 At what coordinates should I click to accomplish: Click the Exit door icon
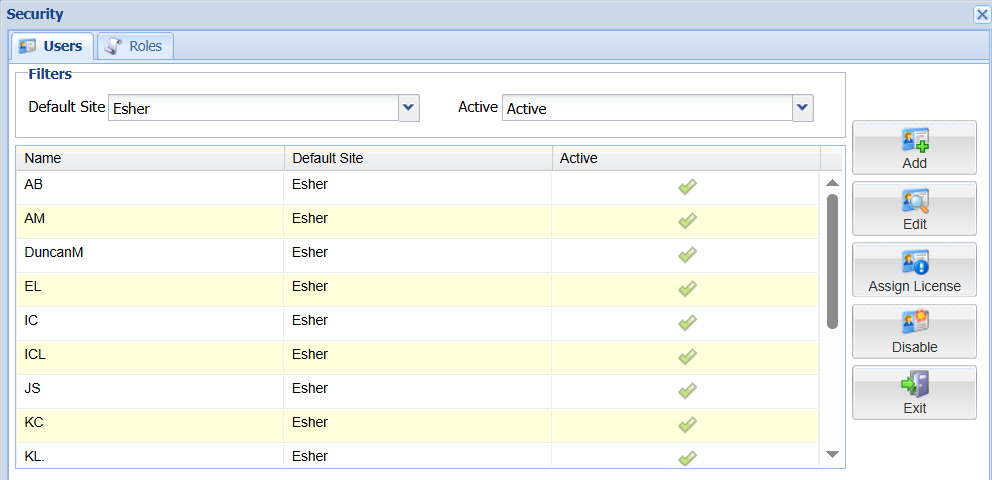point(915,385)
